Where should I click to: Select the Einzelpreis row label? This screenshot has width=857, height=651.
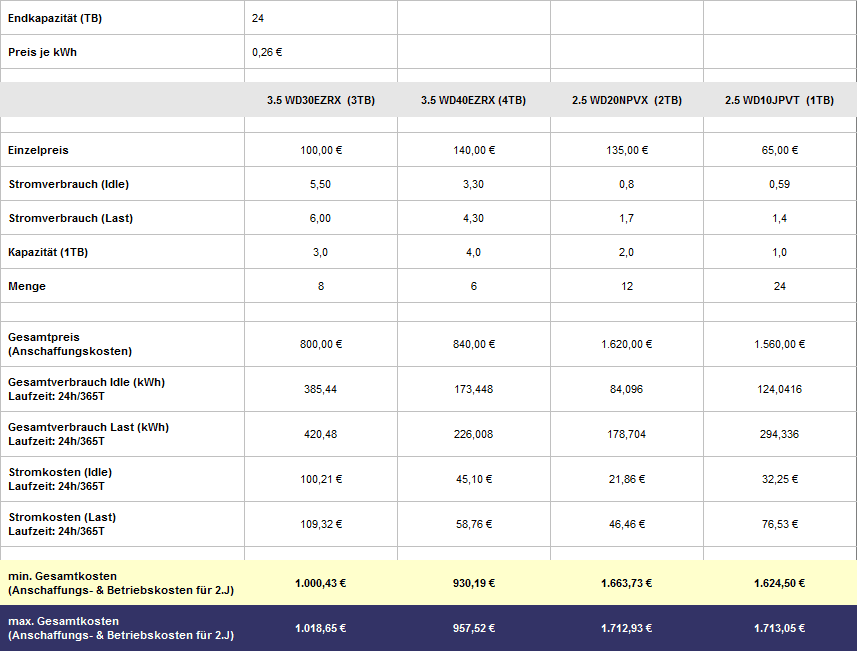tap(122, 150)
